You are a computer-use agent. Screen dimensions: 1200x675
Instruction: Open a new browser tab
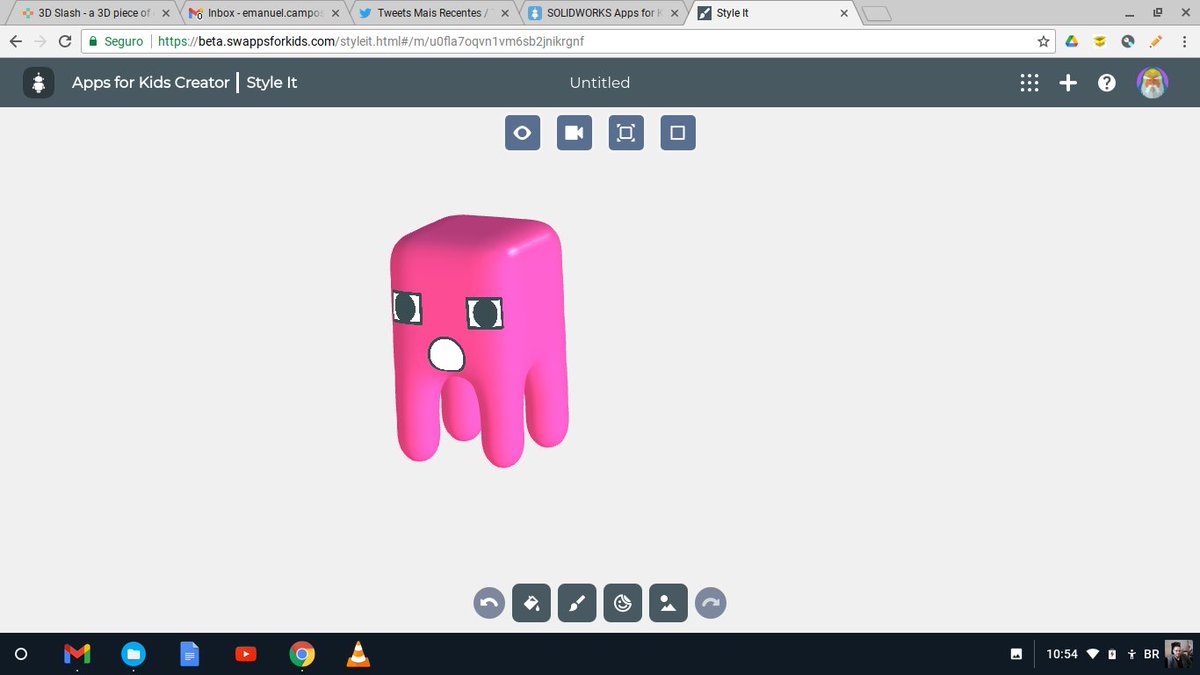click(x=876, y=14)
